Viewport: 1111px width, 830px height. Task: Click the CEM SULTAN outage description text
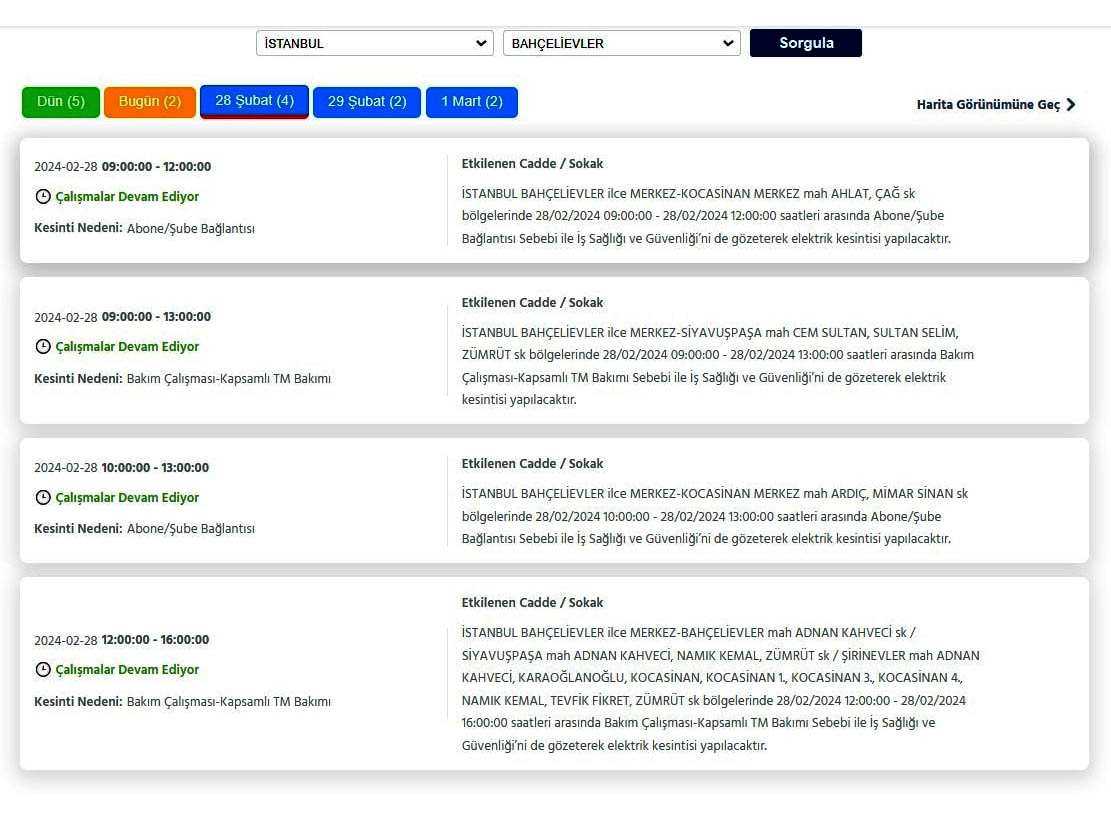point(717,366)
